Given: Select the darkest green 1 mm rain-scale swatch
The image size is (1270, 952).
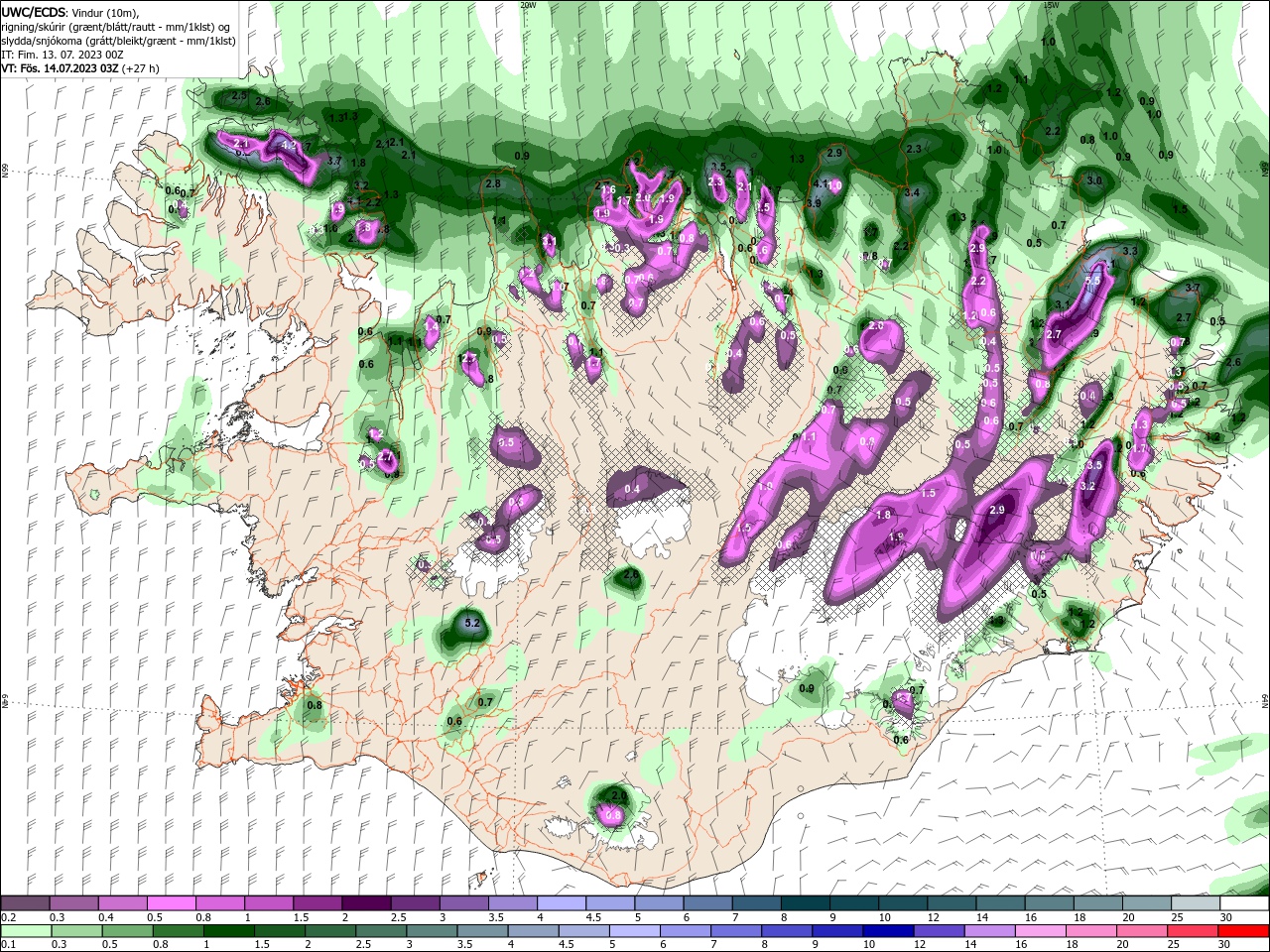Looking at the screenshot, I should point(228,931).
